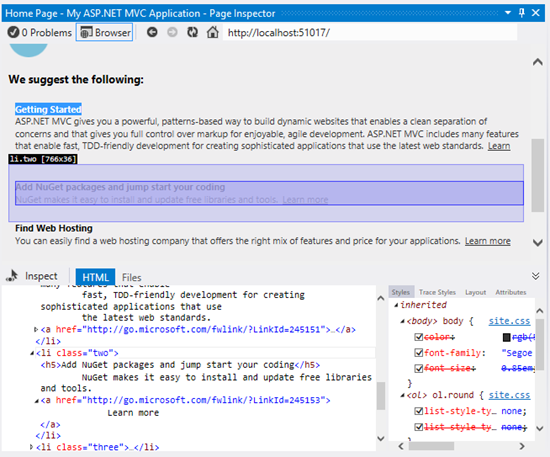
Task: Click the back navigation arrow
Action: click(x=152, y=32)
